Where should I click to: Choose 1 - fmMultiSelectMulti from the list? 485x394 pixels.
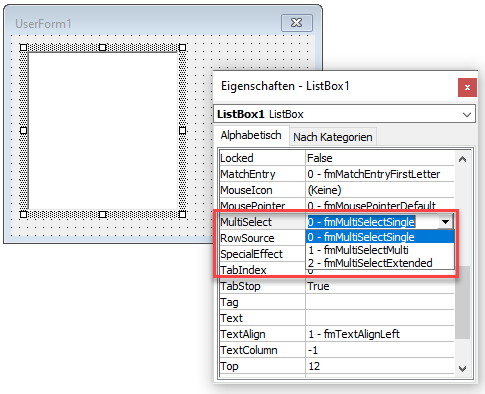point(380,250)
